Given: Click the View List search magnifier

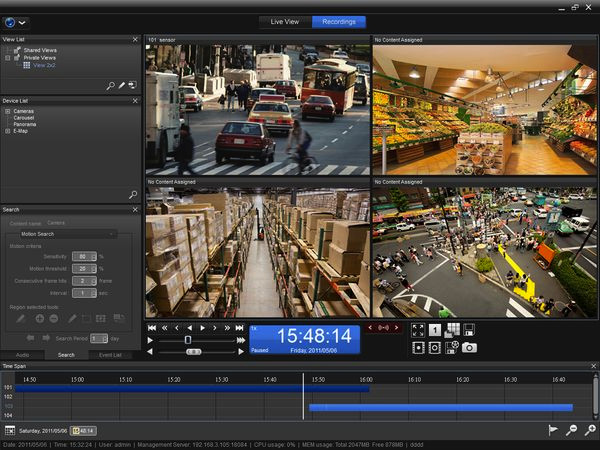Looking at the screenshot, I should tap(110, 86).
